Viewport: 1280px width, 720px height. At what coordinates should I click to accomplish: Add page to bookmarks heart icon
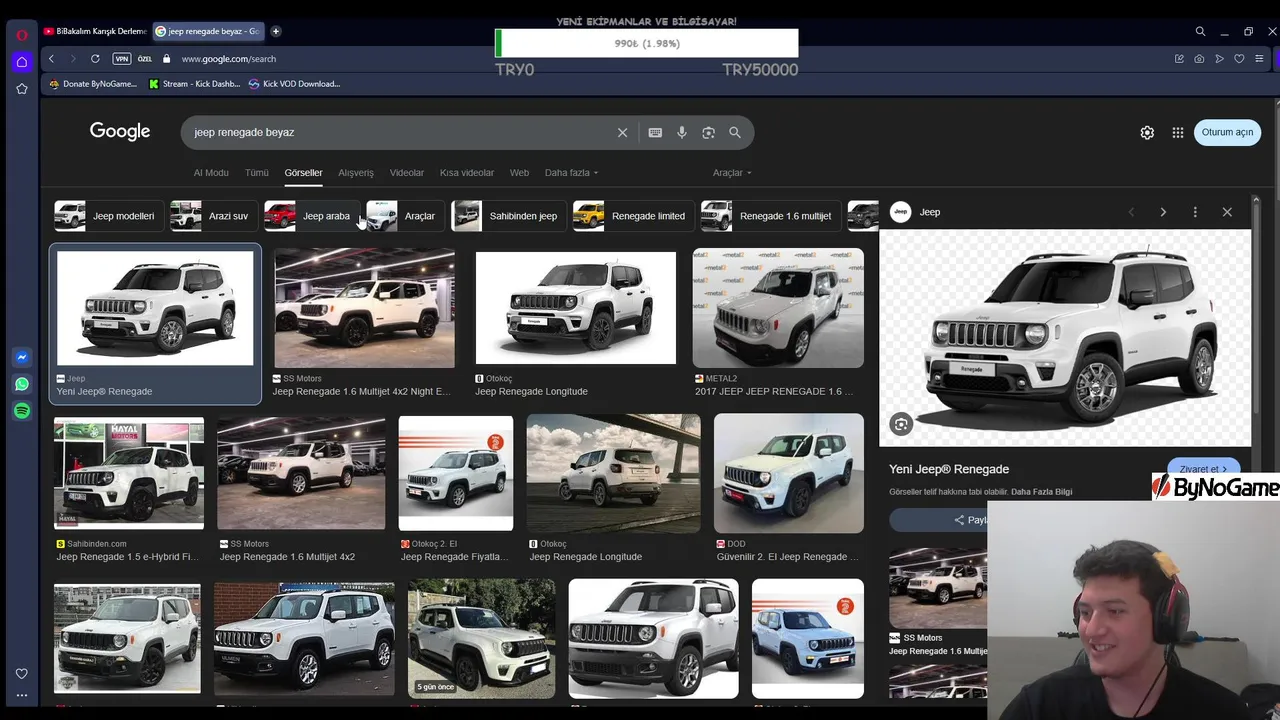(1239, 59)
